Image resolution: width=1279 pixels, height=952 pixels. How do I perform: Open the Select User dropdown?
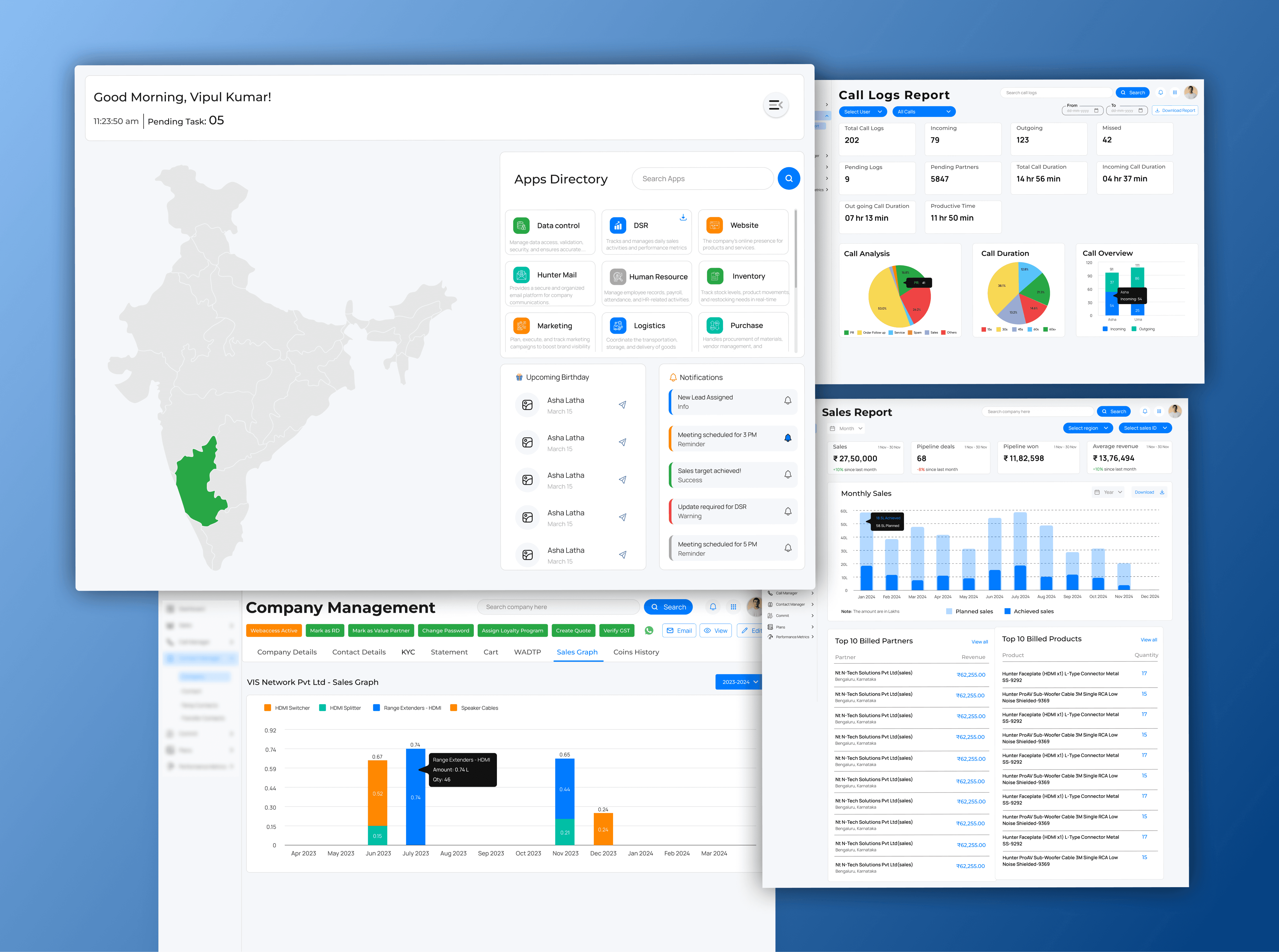862,112
